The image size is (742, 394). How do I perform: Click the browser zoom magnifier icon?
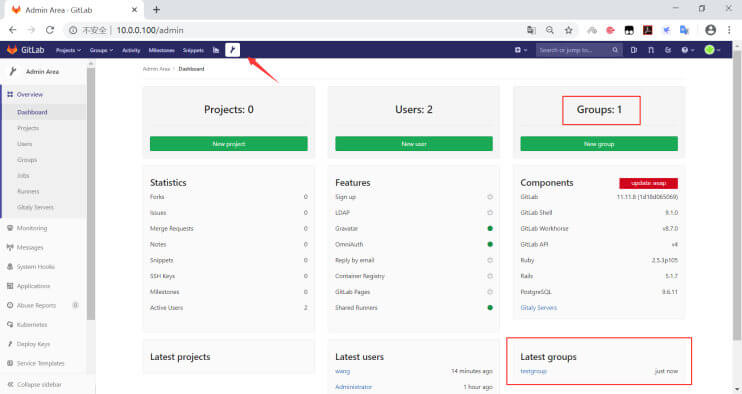(x=549, y=30)
